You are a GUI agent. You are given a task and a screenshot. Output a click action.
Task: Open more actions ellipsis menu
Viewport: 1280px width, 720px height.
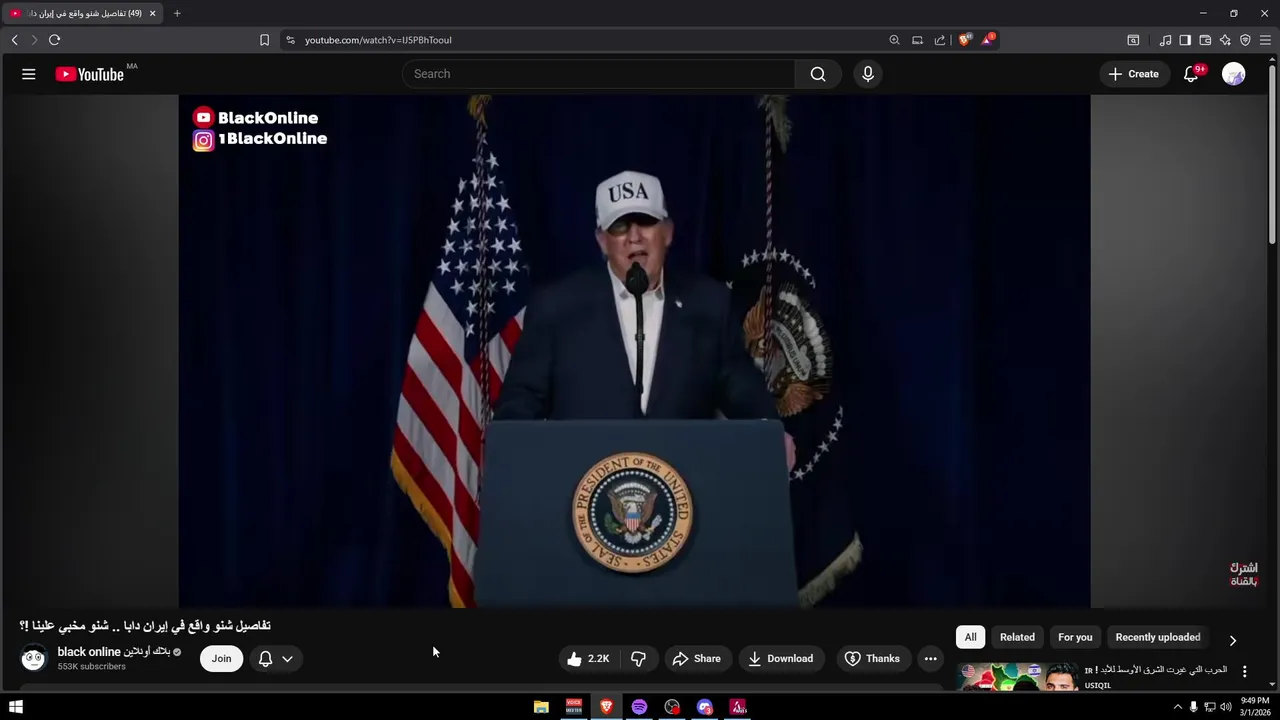click(x=931, y=658)
